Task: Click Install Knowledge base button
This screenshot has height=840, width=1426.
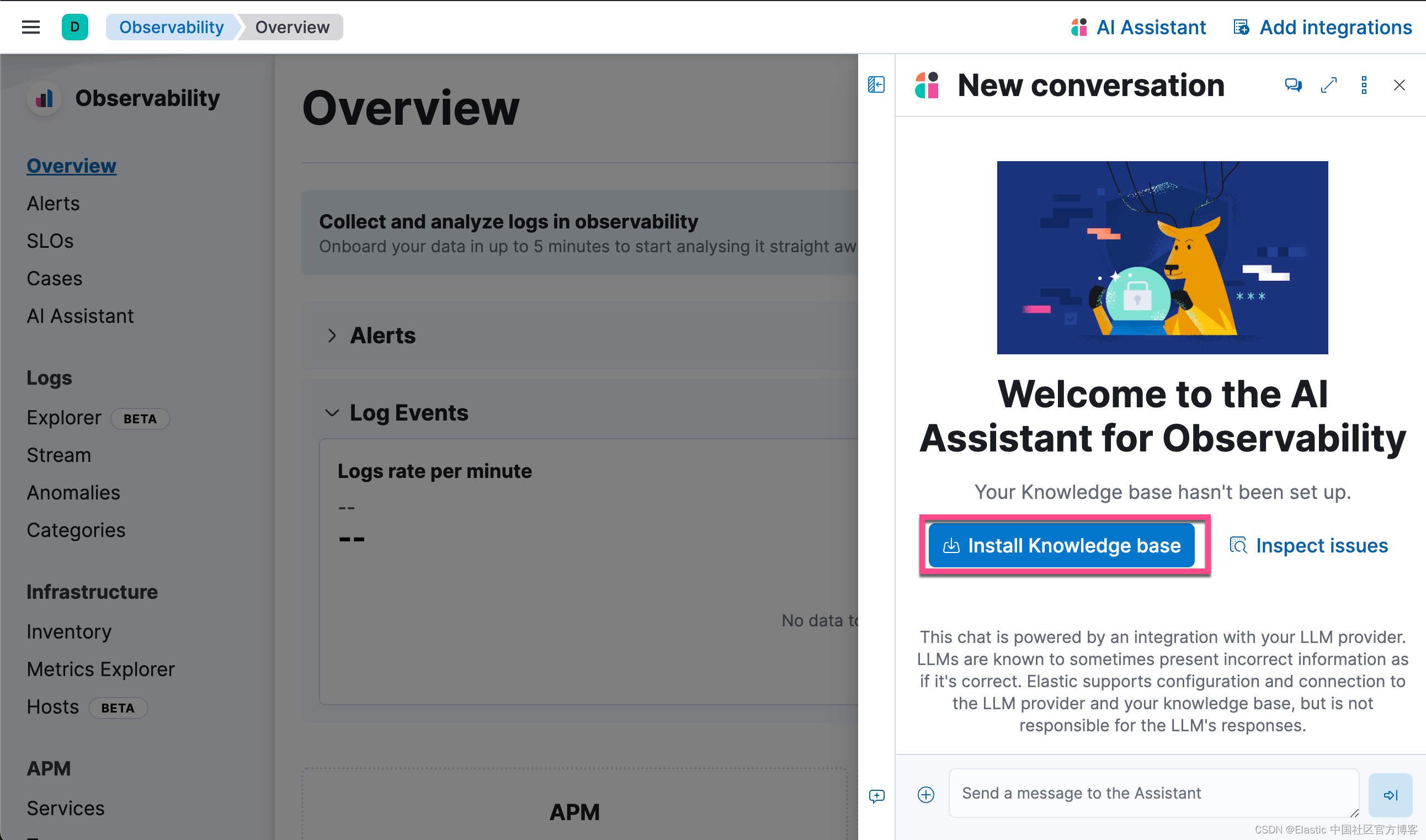Action: (1061, 545)
